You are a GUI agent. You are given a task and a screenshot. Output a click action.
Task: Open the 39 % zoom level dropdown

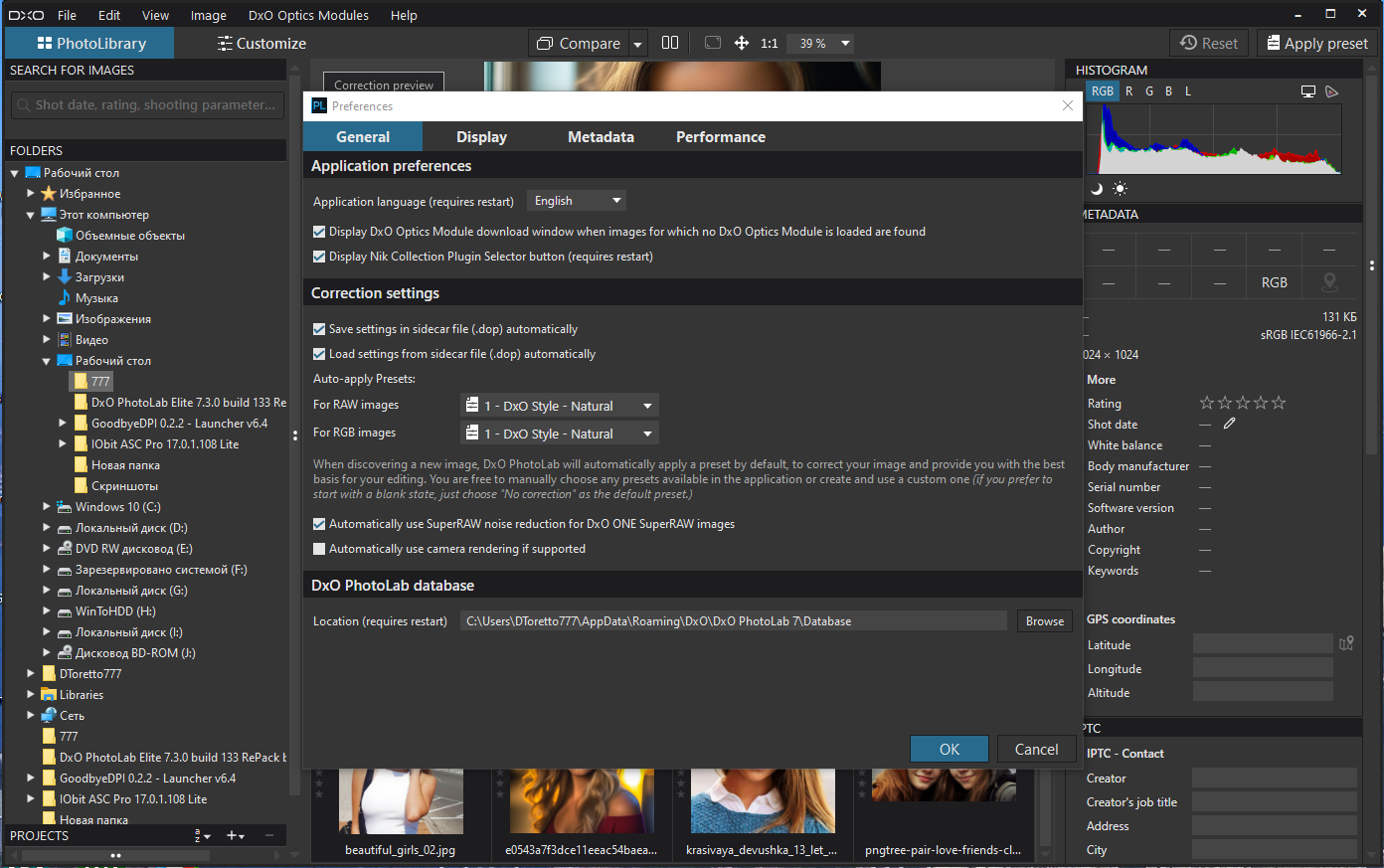point(820,43)
